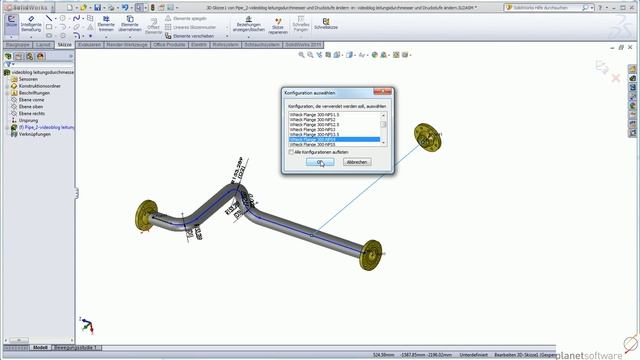Open the SolidWorks logo menu arrow
This screenshot has width=640, height=360.
(x=52, y=8)
